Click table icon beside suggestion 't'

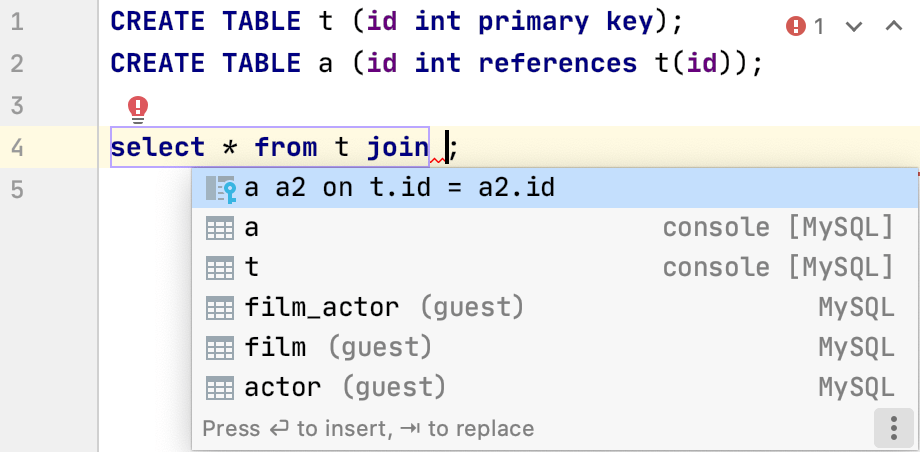219,268
